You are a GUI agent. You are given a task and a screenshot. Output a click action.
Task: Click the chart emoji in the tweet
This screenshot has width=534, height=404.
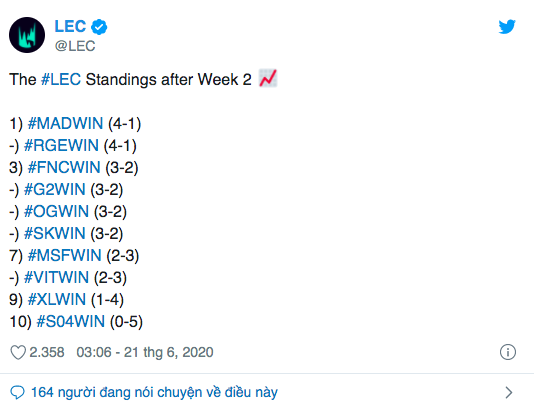tap(268, 78)
